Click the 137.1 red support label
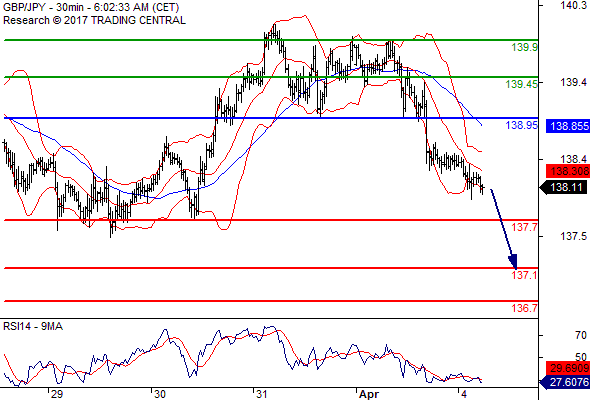 click(525, 275)
